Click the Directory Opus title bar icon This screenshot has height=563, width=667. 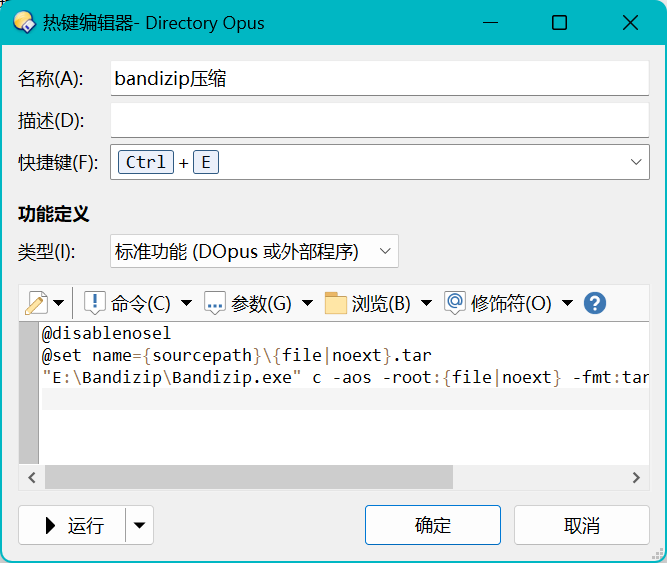(24, 22)
